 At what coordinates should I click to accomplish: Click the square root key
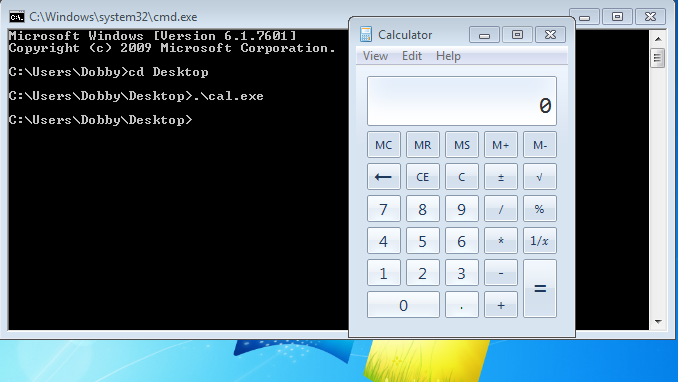[x=540, y=177]
